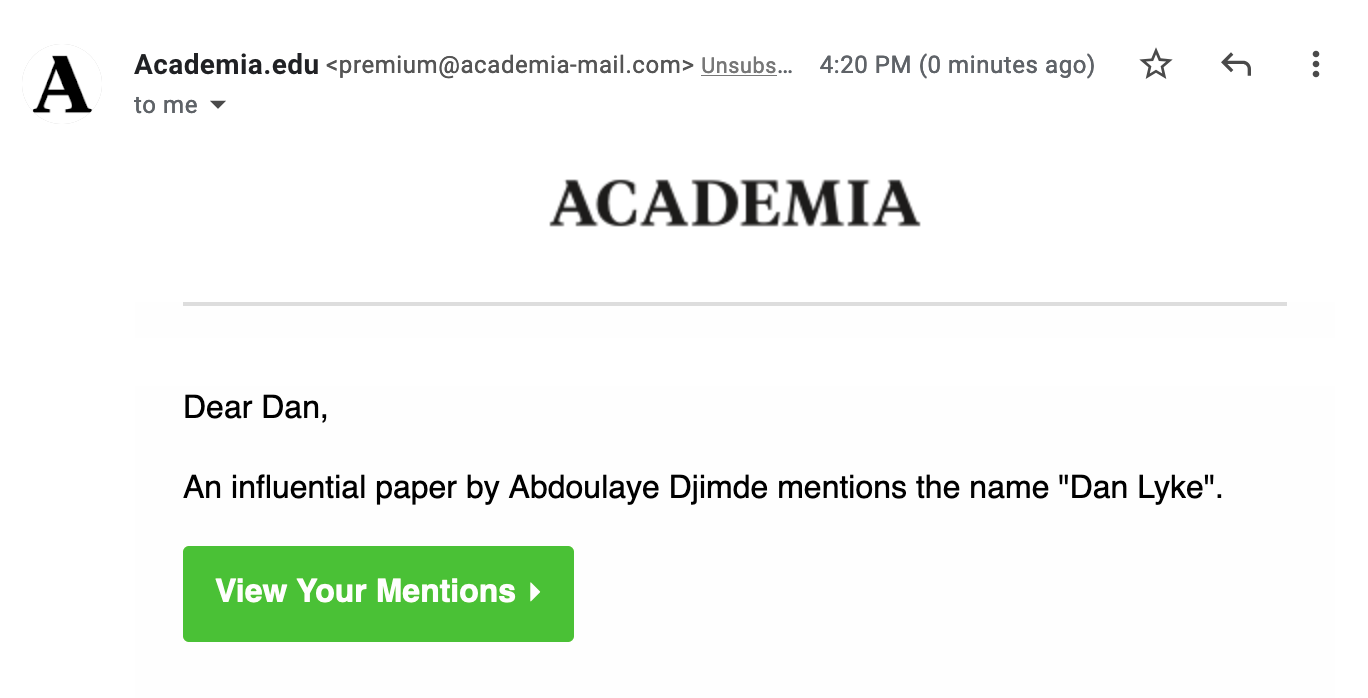
Task: Click the name Abdoulaye Djimde in message
Action: tap(639, 488)
